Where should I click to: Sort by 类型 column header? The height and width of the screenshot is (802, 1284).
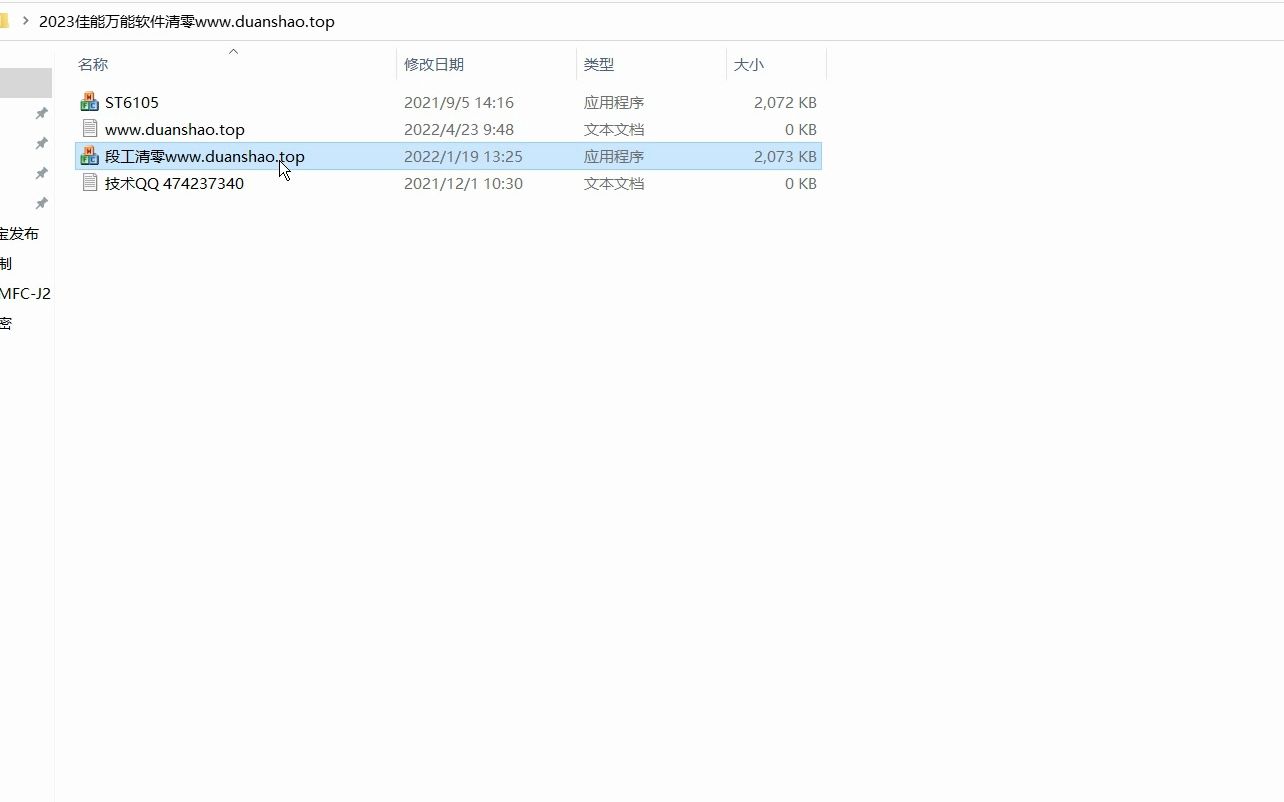coord(599,64)
